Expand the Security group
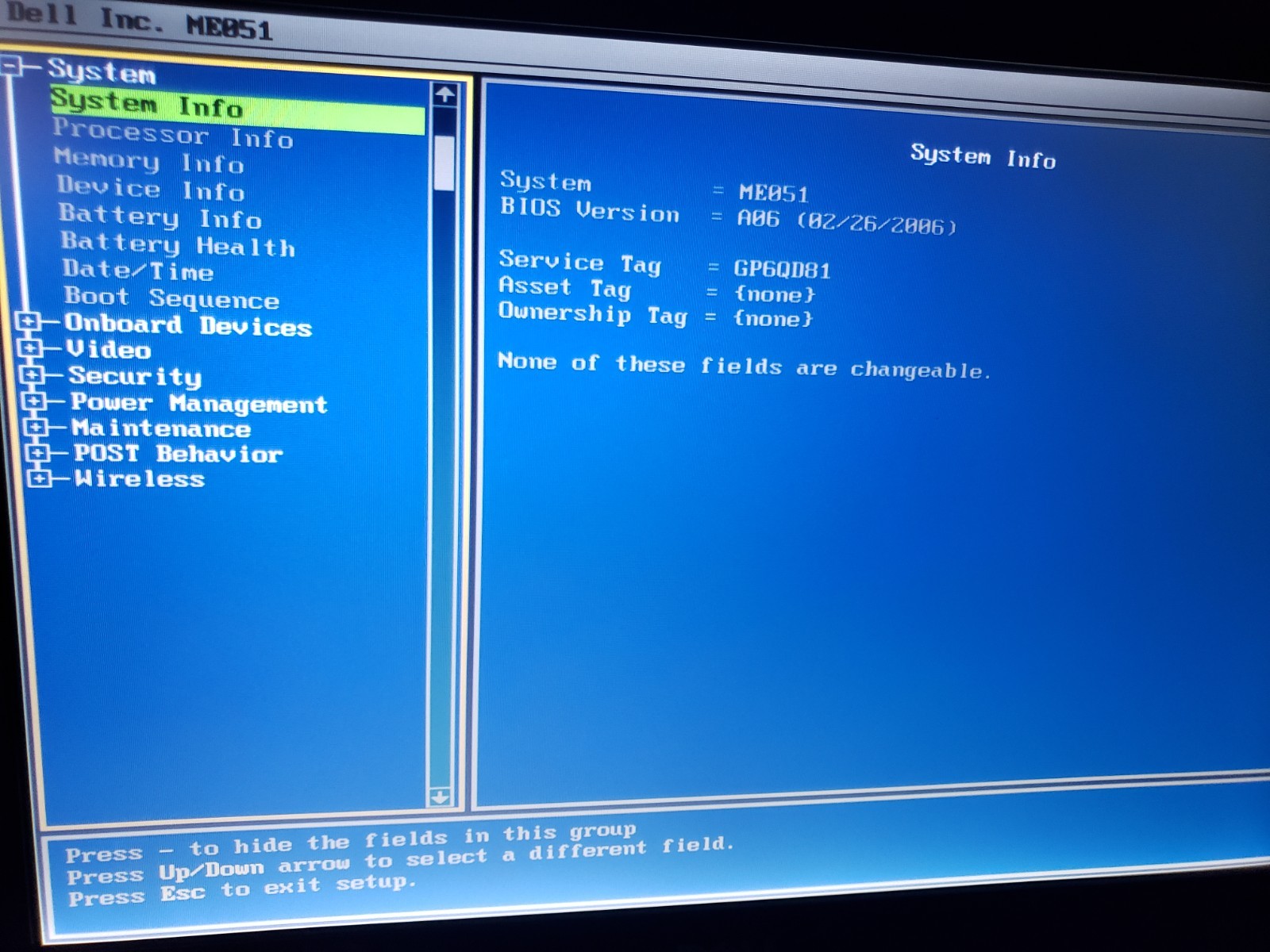This screenshot has height=952, width=1270. pos(32,374)
